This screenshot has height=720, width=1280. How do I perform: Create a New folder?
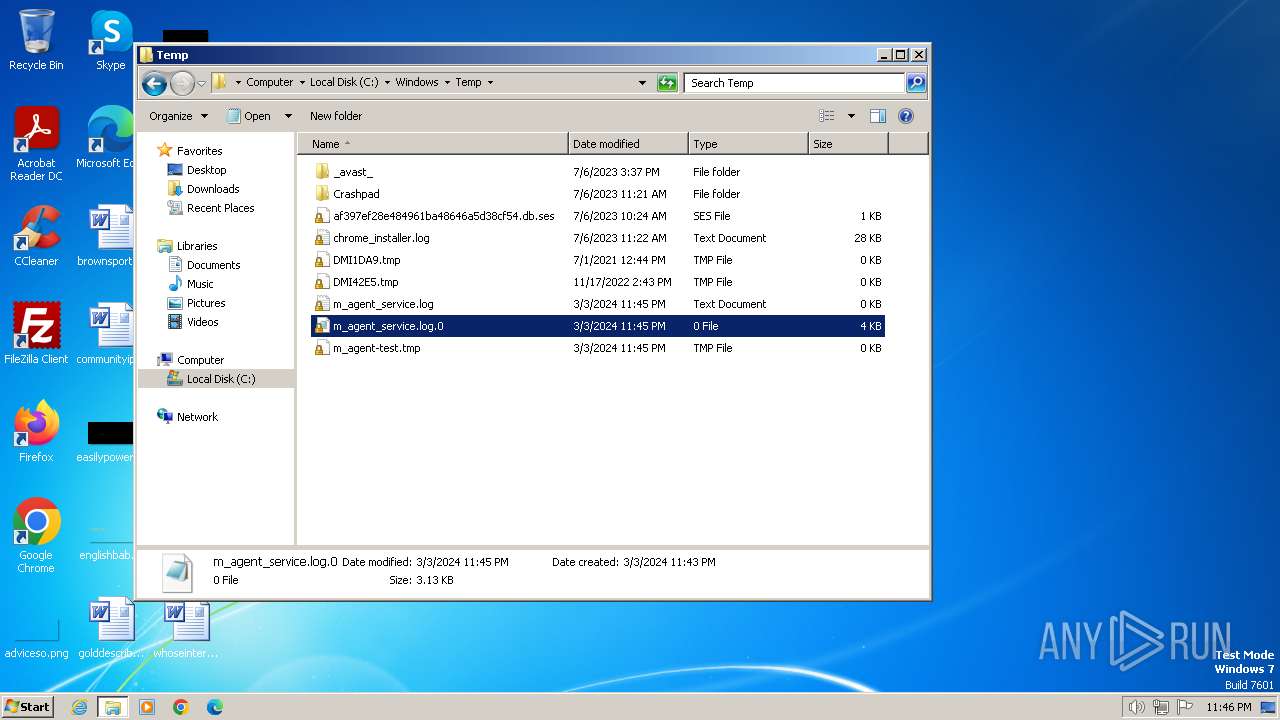point(336,116)
